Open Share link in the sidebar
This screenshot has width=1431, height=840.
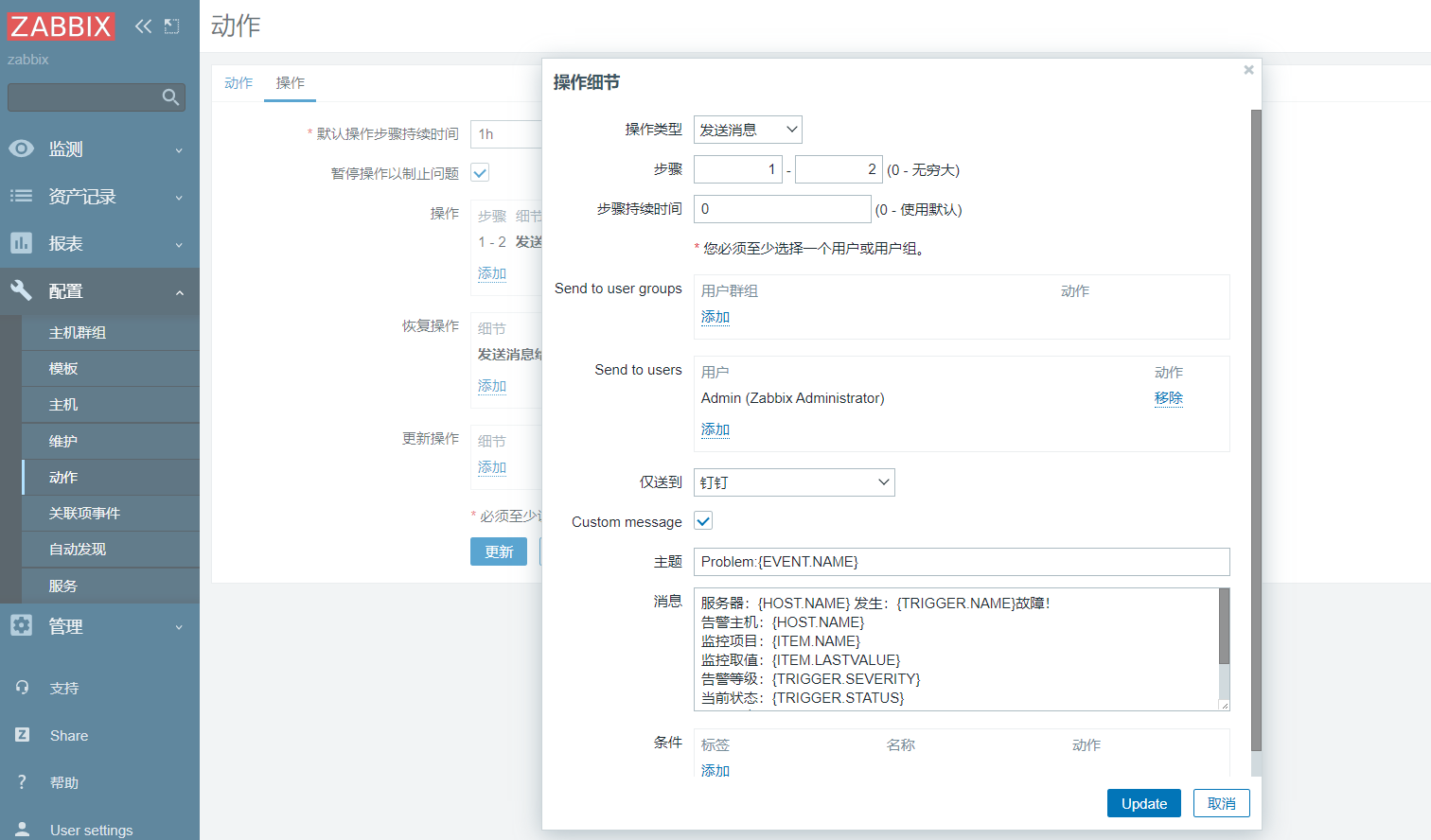pos(69,736)
